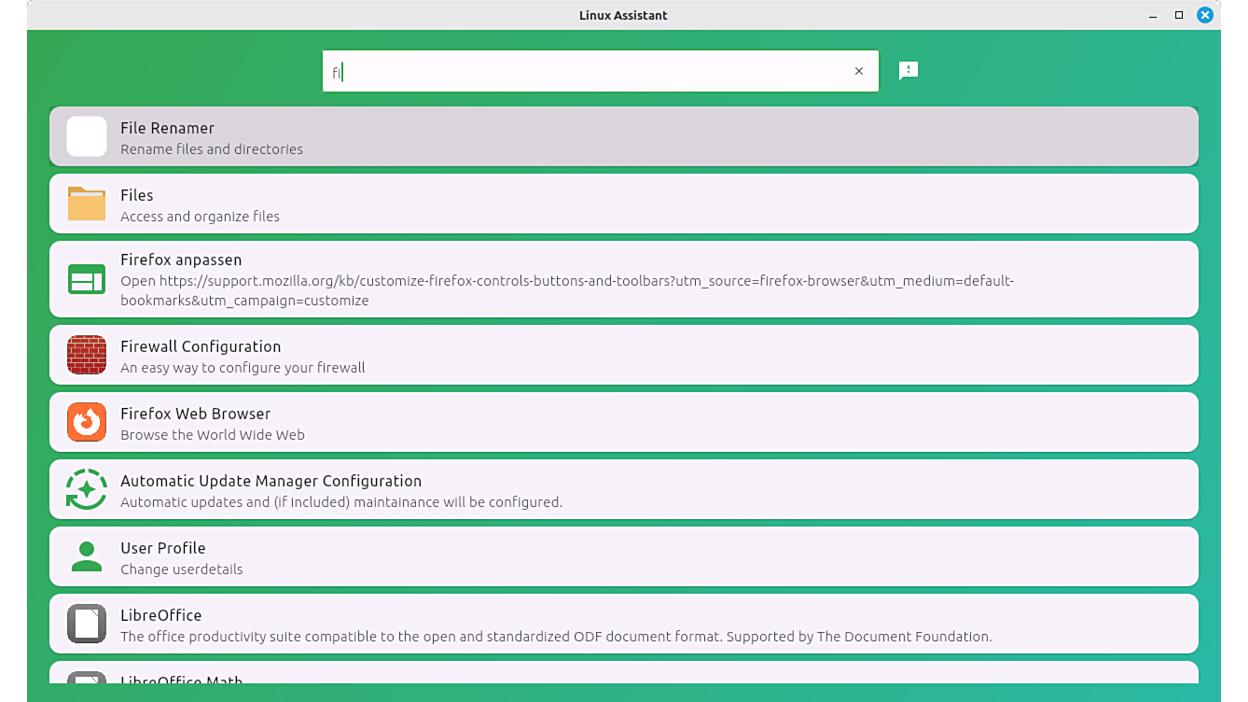Clear the search field with X
Screen dimensions: 1248x702
[x=859, y=71]
